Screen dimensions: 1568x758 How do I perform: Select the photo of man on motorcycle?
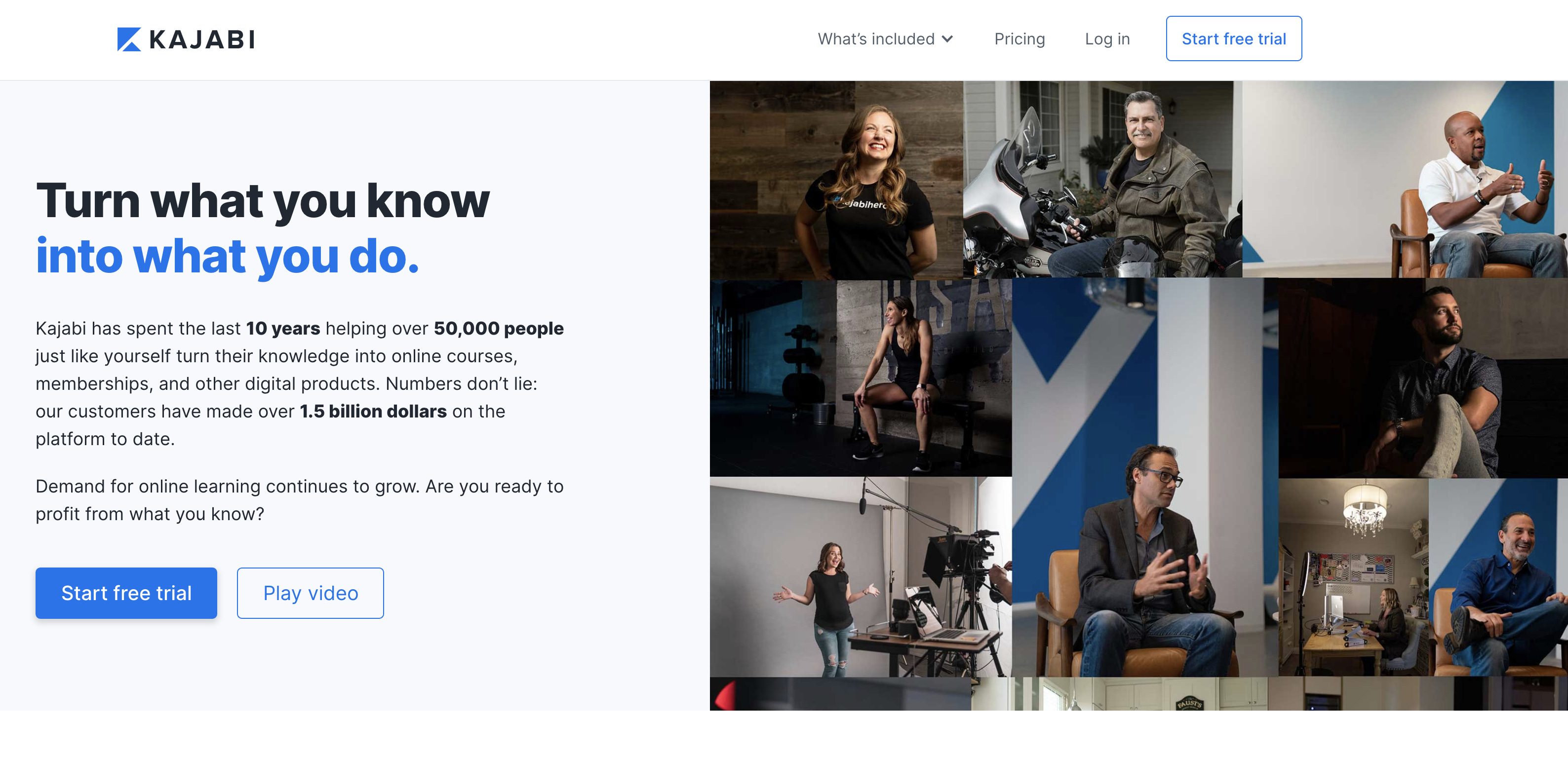click(1102, 180)
